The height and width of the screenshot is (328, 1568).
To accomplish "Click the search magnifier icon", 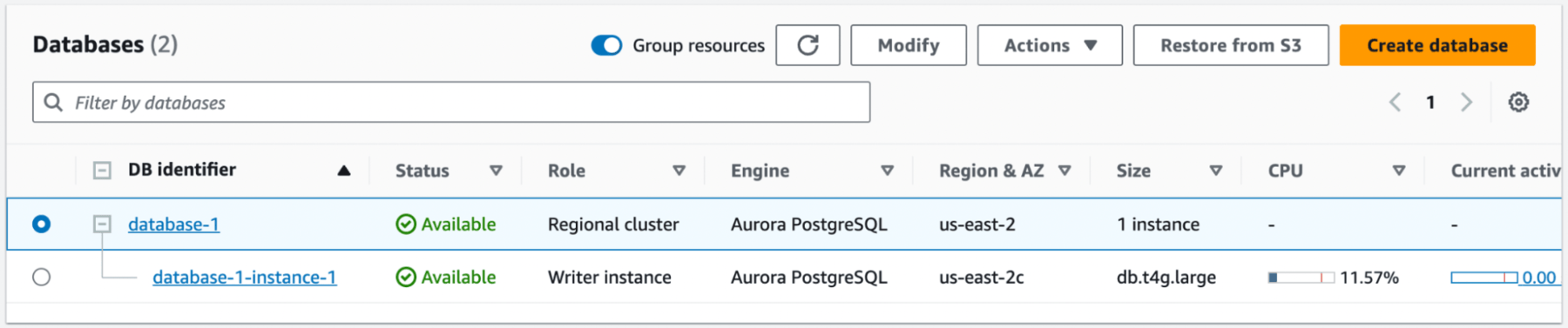I will [x=53, y=103].
